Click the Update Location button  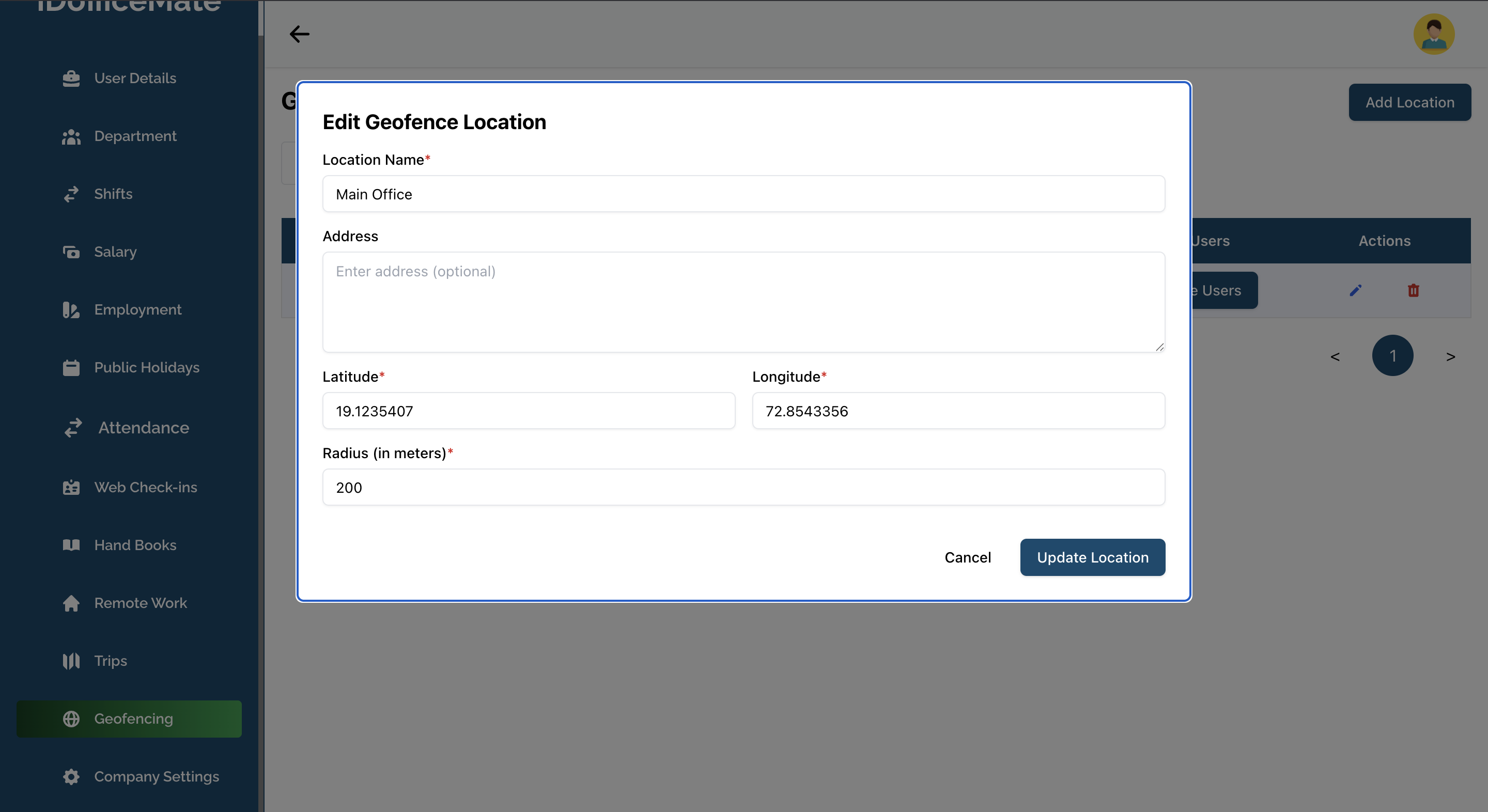pyautogui.click(x=1092, y=557)
